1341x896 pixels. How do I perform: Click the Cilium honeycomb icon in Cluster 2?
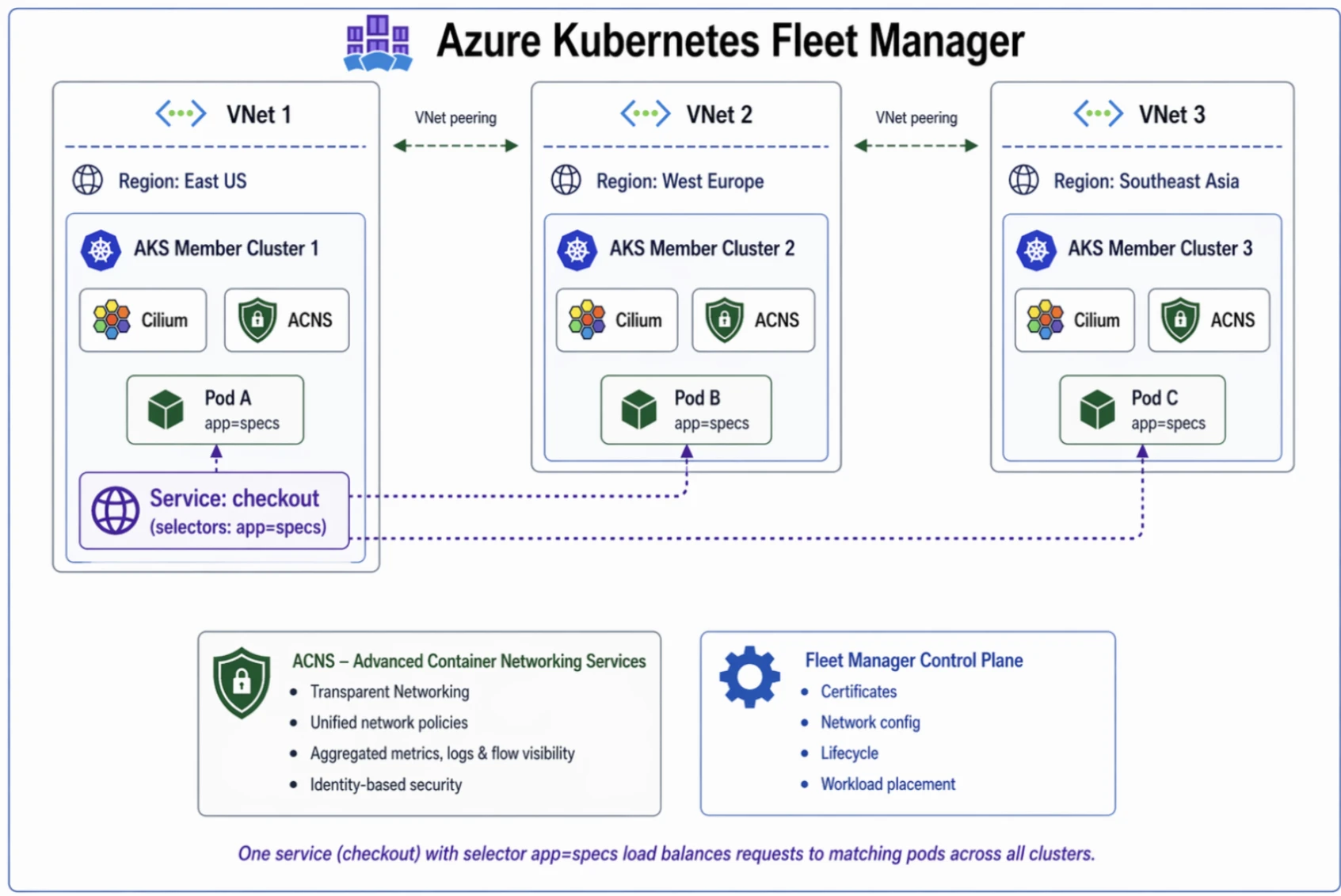(587, 320)
